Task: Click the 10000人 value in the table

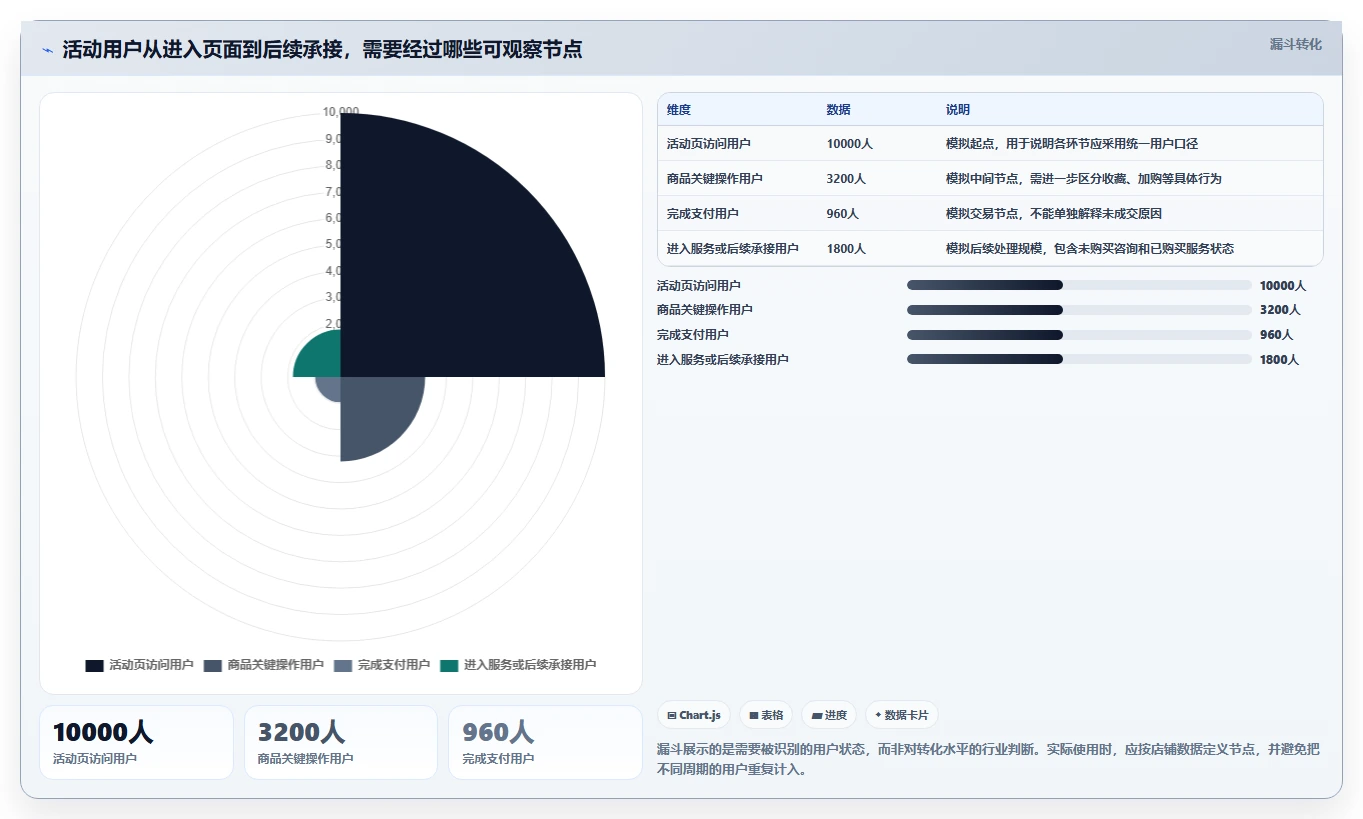Action: point(850,144)
